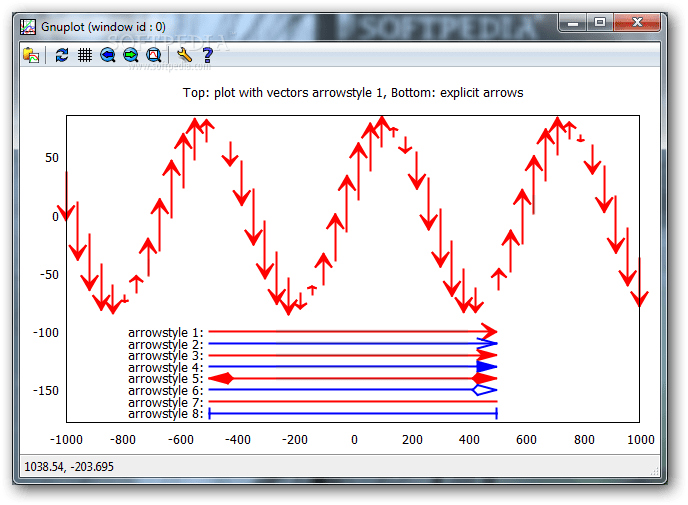Viewport: 688px width, 505px height.
Task: Click the x-axis label 800
Action: pyautogui.click(x=584, y=440)
